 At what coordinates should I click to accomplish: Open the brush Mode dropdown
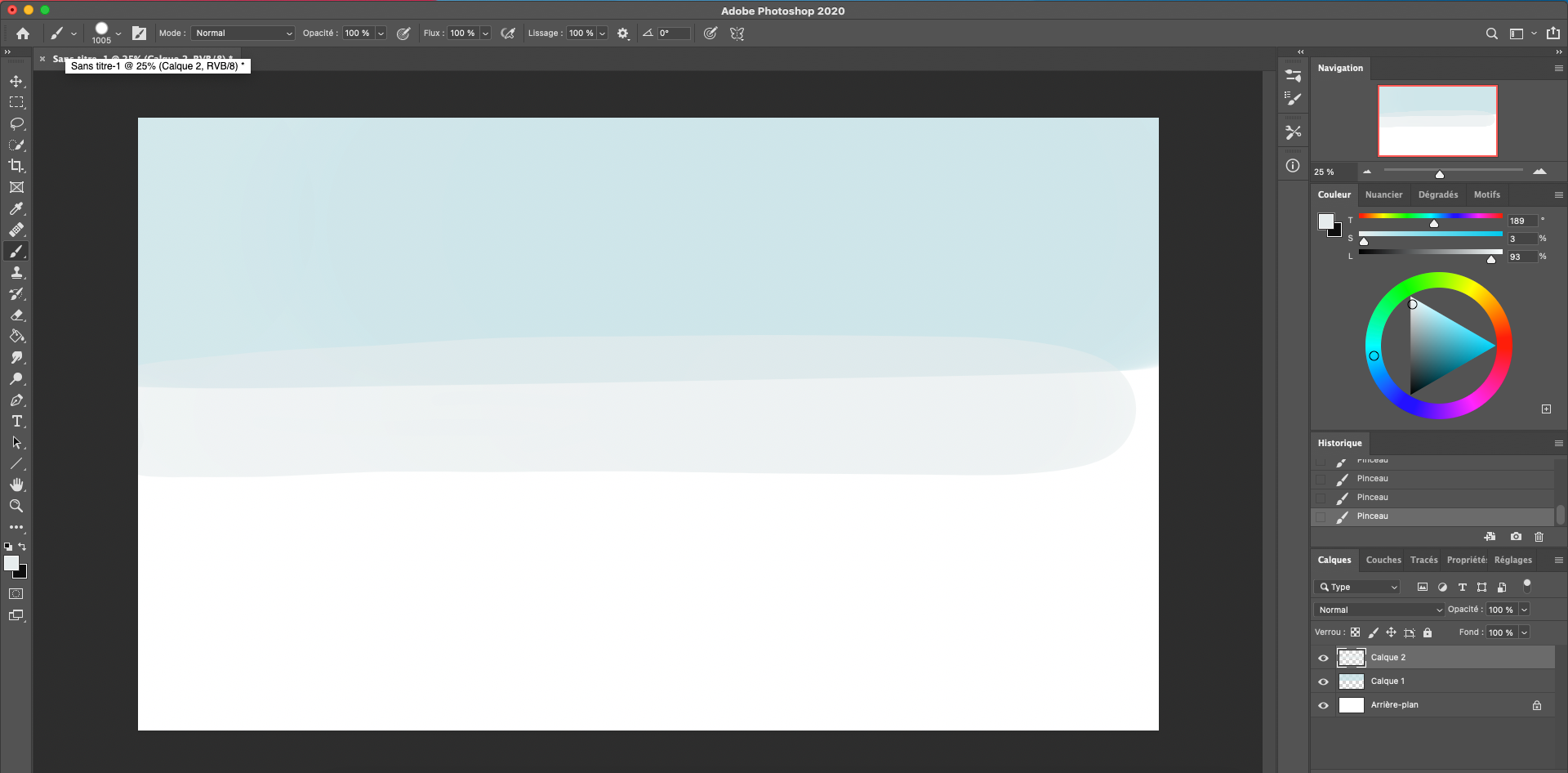tap(243, 34)
